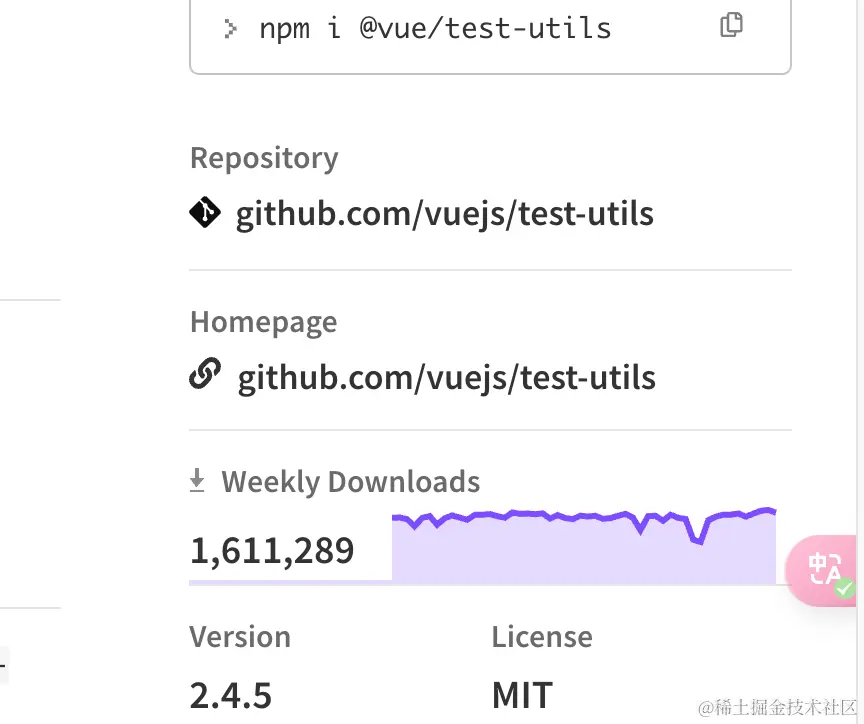Image resolution: width=864 pixels, height=724 pixels.
Task: Click the 1,611,289 downloads count
Action: tap(272, 550)
